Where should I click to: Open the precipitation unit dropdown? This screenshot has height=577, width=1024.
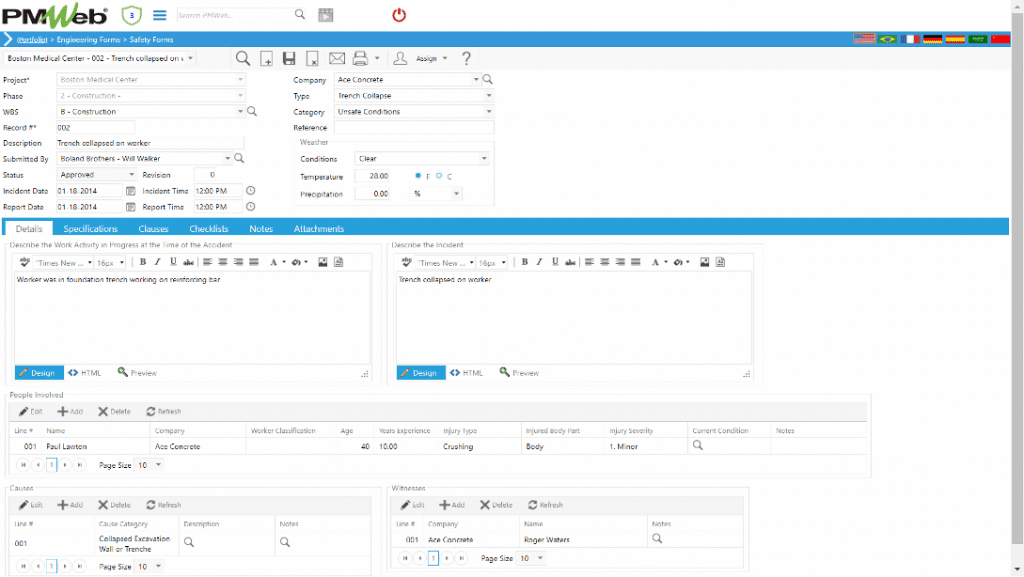[x=456, y=193]
